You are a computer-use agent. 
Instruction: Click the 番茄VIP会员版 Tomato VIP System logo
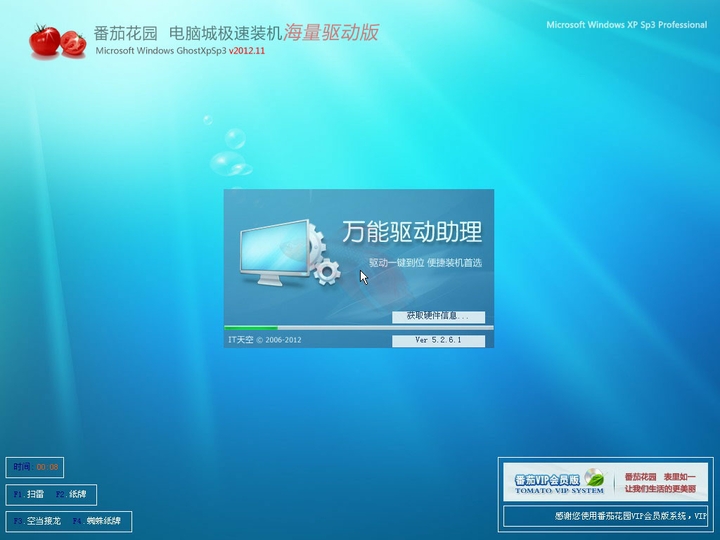pos(545,482)
